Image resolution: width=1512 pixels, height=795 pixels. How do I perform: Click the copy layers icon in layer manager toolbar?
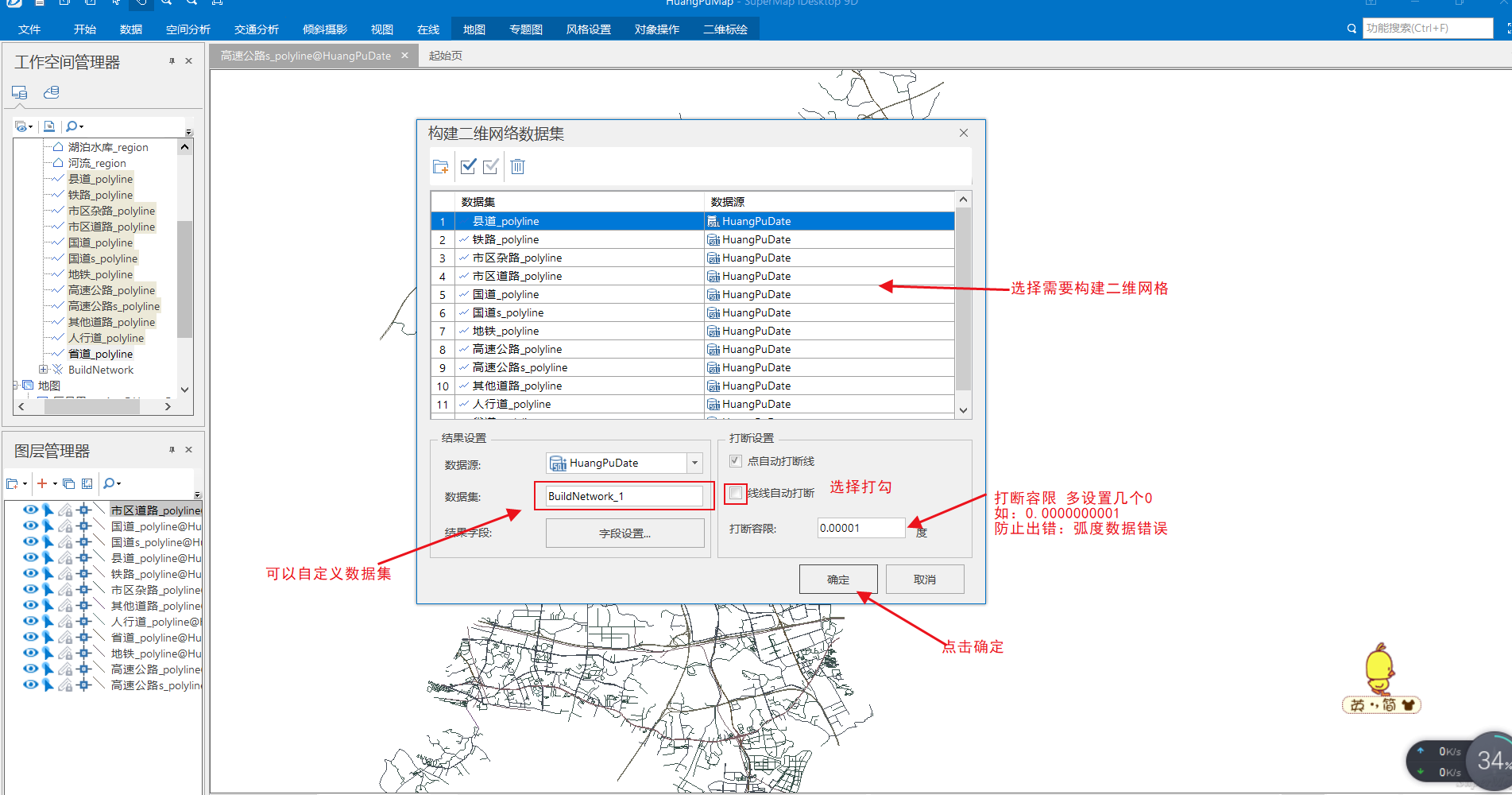[x=68, y=483]
